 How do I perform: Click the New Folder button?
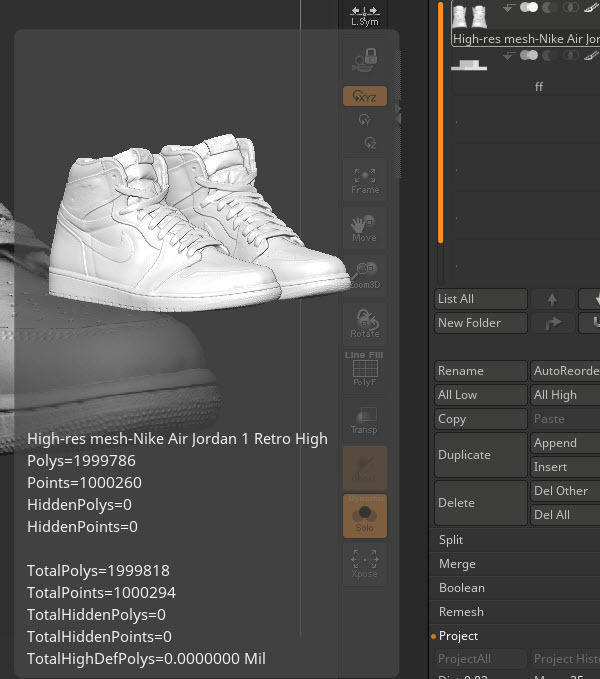[481, 323]
